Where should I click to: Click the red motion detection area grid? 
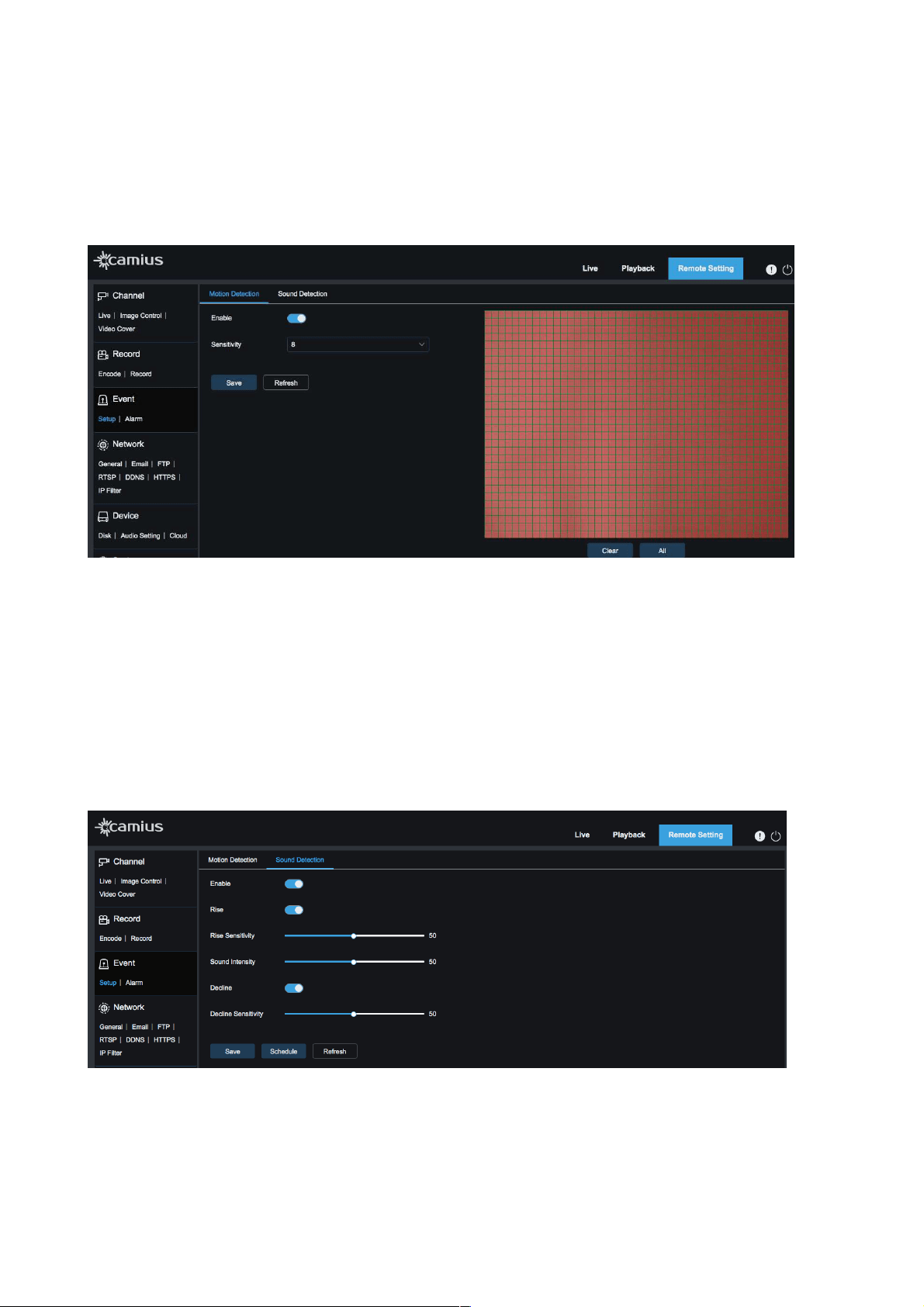(x=636, y=424)
